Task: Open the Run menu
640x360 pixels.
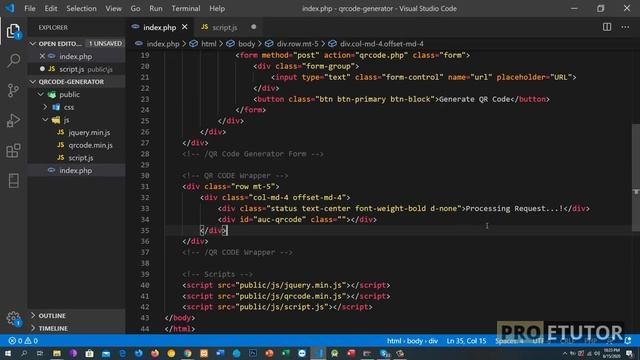Action: pos(156,8)
